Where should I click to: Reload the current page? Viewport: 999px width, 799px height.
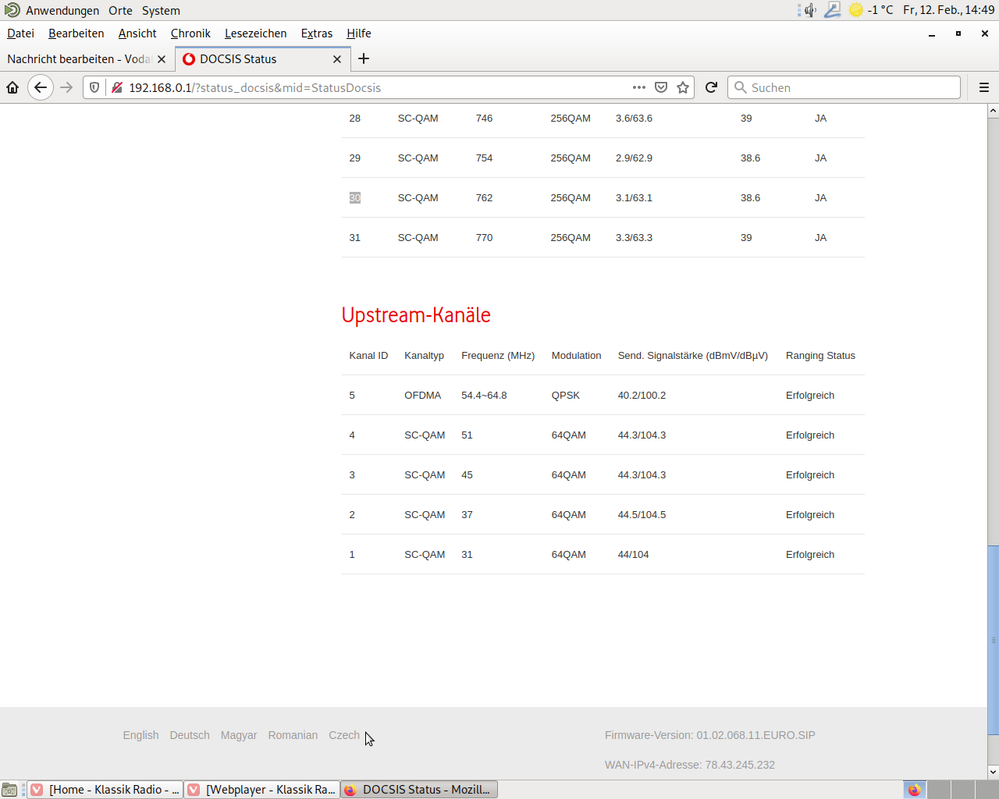(712, 88)
